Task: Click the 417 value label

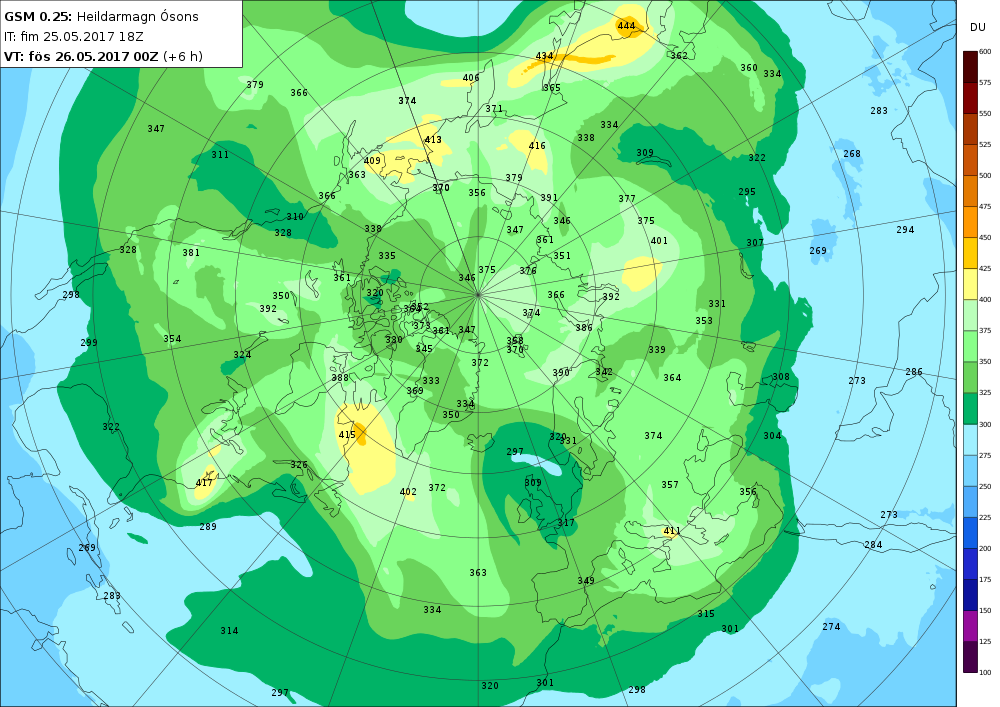Action: point(204,483)
